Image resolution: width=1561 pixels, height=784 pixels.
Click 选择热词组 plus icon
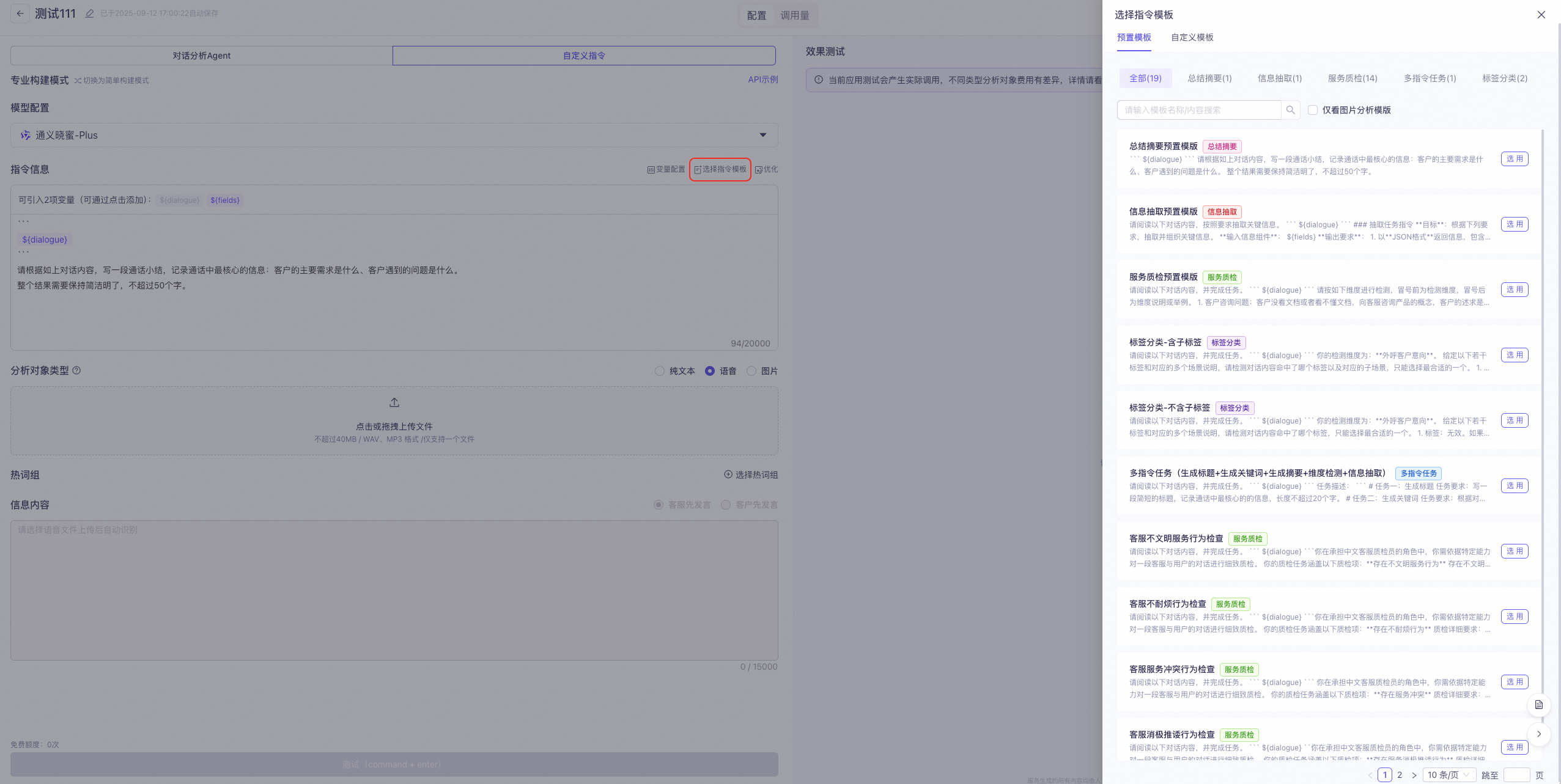[x=728, y=475]
